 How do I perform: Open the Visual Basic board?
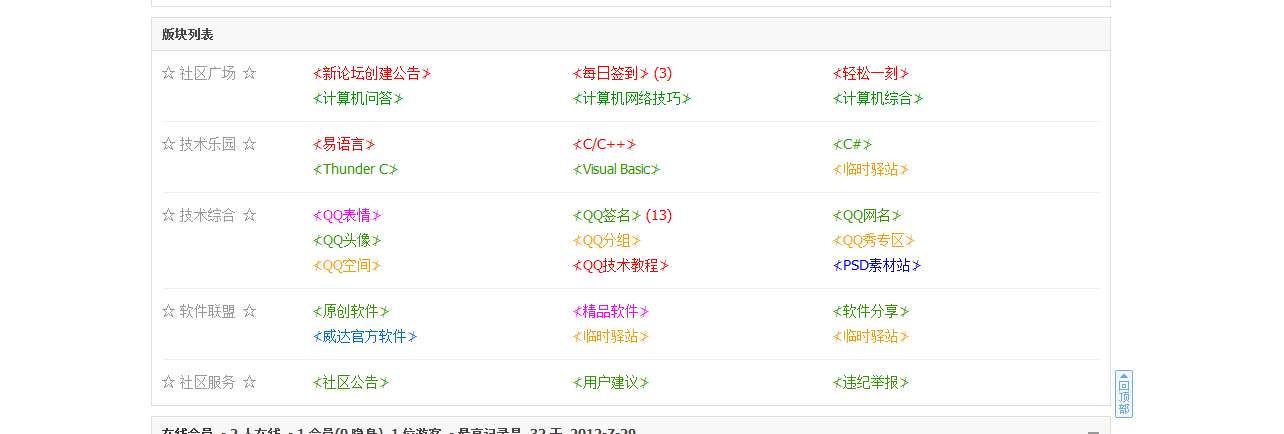pyautogui.click(x=617, y=169)
